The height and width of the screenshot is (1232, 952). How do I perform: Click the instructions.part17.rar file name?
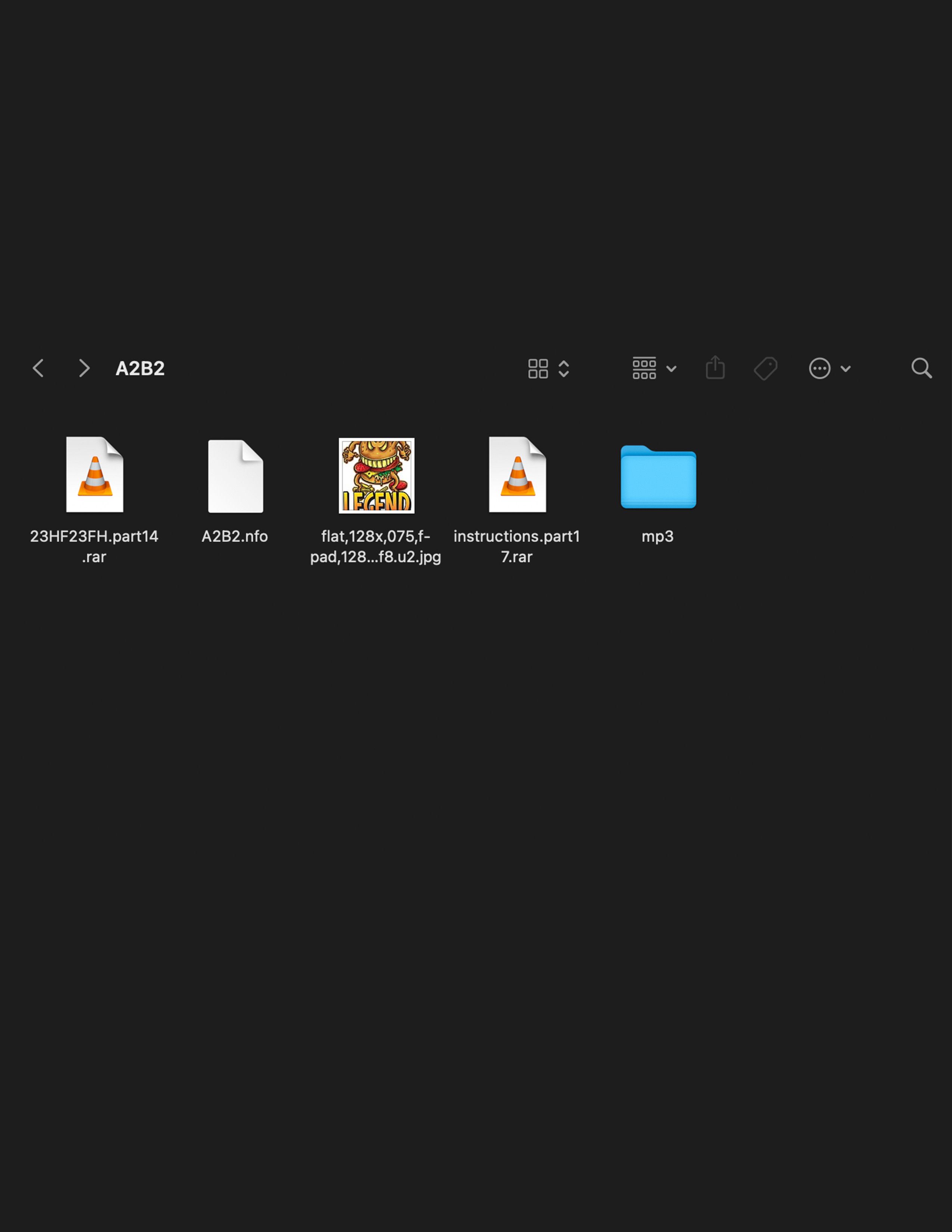coord(517,546)
